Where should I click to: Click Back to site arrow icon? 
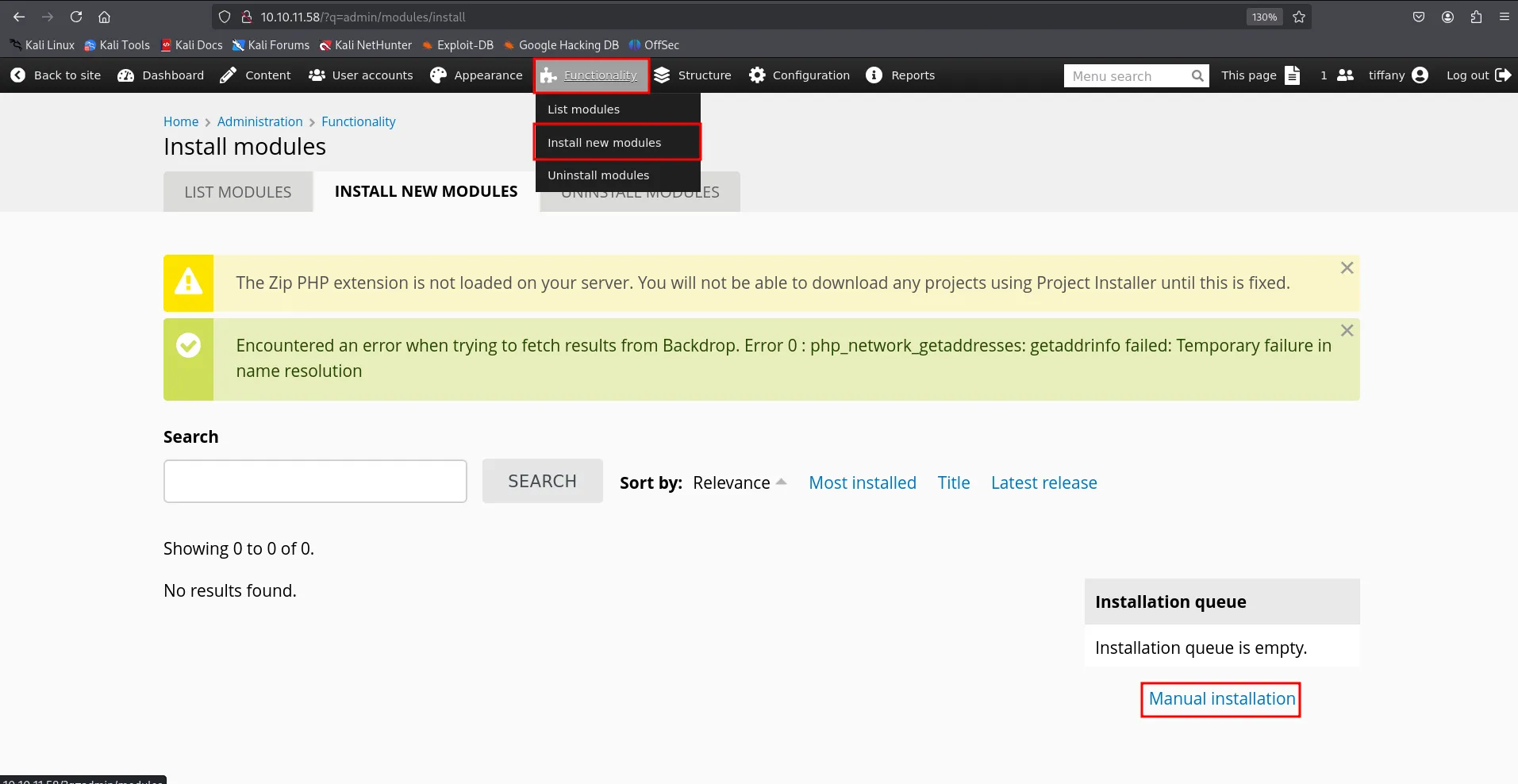tap(18, 75)
